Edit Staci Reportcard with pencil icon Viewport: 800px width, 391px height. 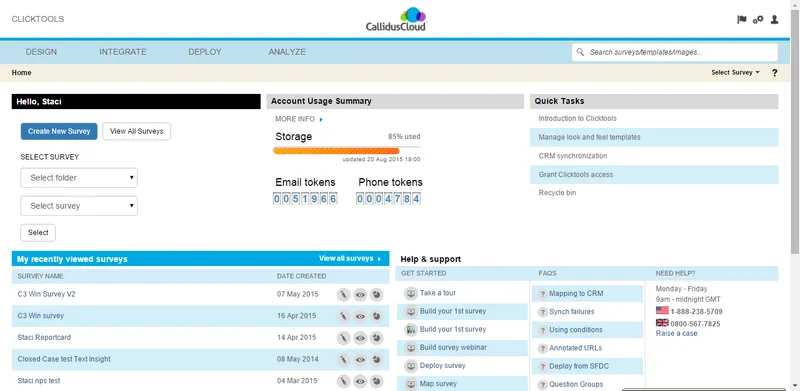(x=343, y=337)
